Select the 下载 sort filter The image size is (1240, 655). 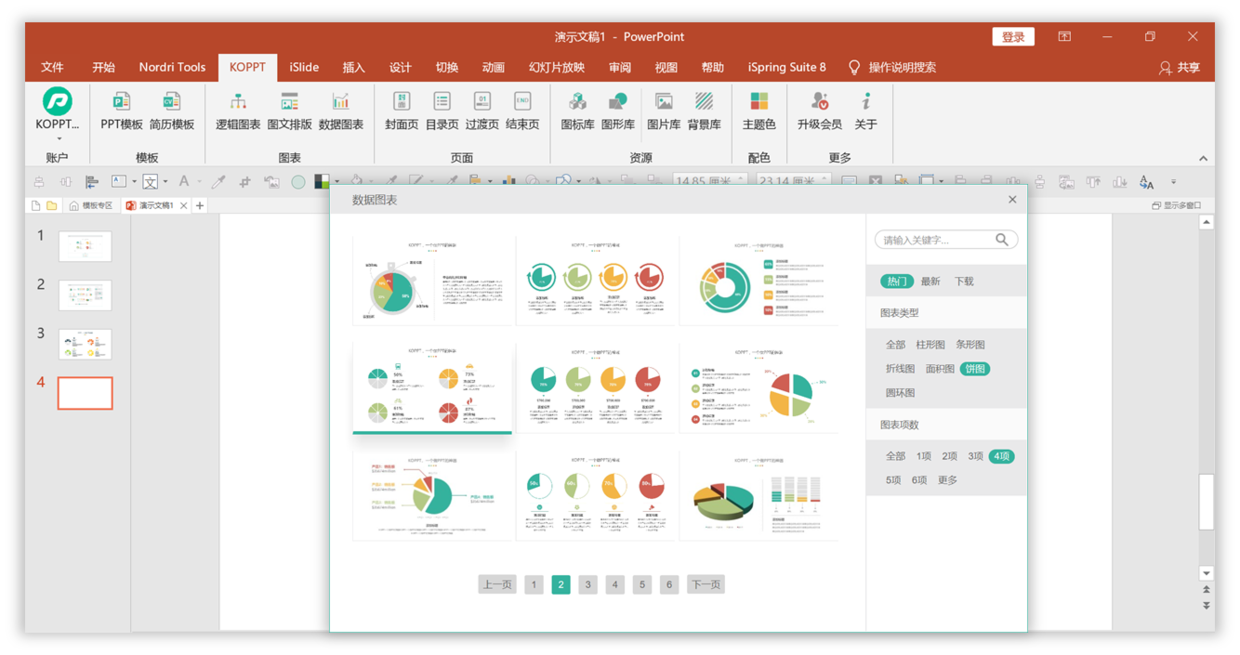click(x=964, y=281)
